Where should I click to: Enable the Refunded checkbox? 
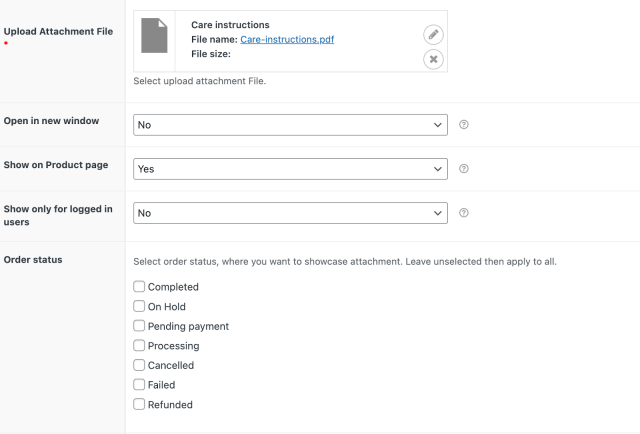pos(140,404)
